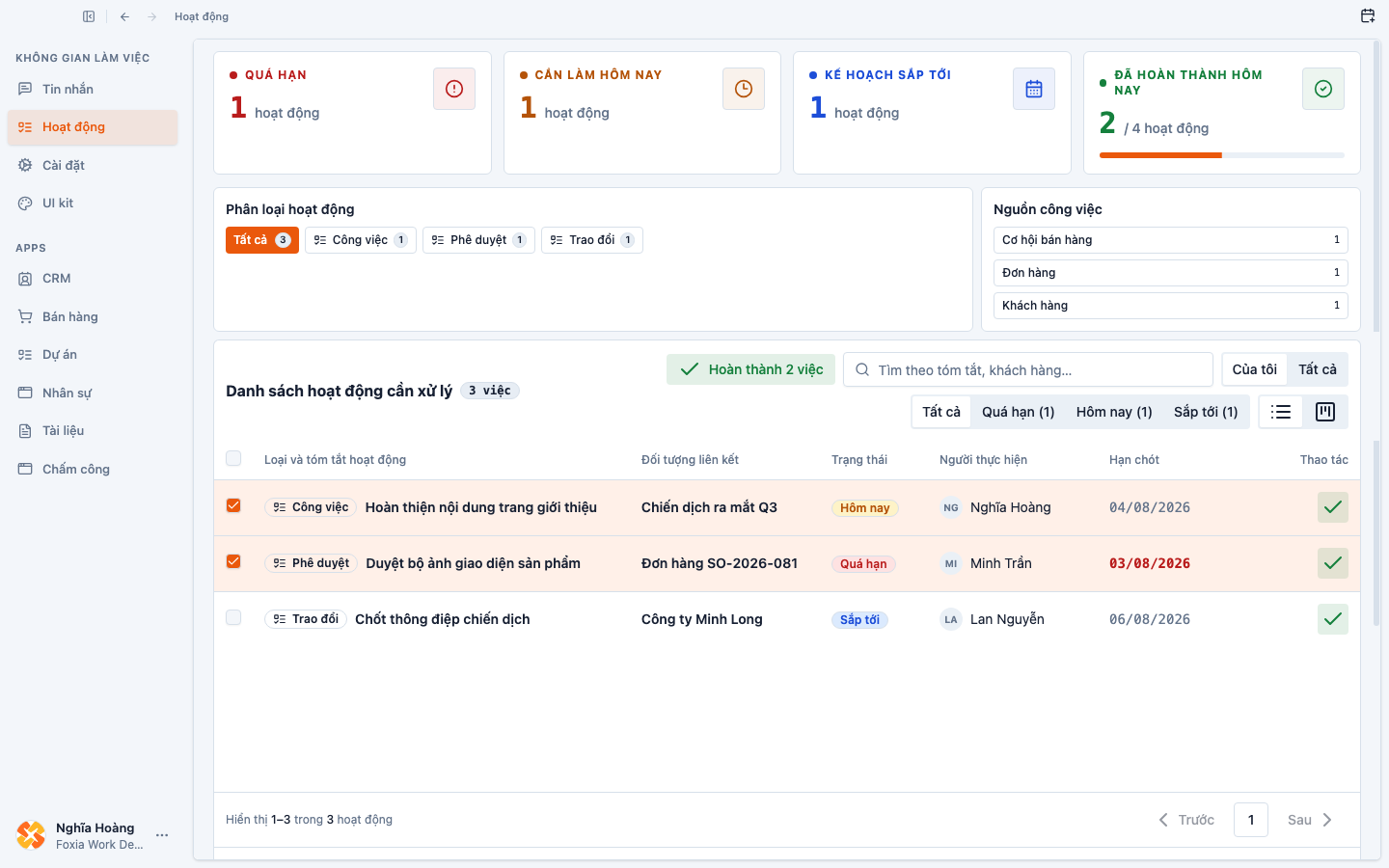Uncheck the Hoàn thiện nội dung row checkbox
1389x868 pixels.
coord(233,506)
